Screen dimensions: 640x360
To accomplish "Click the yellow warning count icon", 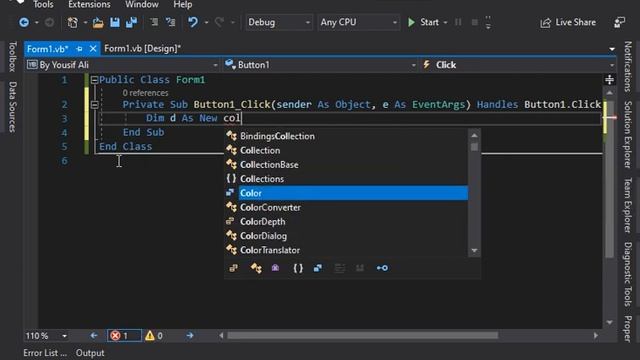I will pyautogui.click(x=150, y=336).
